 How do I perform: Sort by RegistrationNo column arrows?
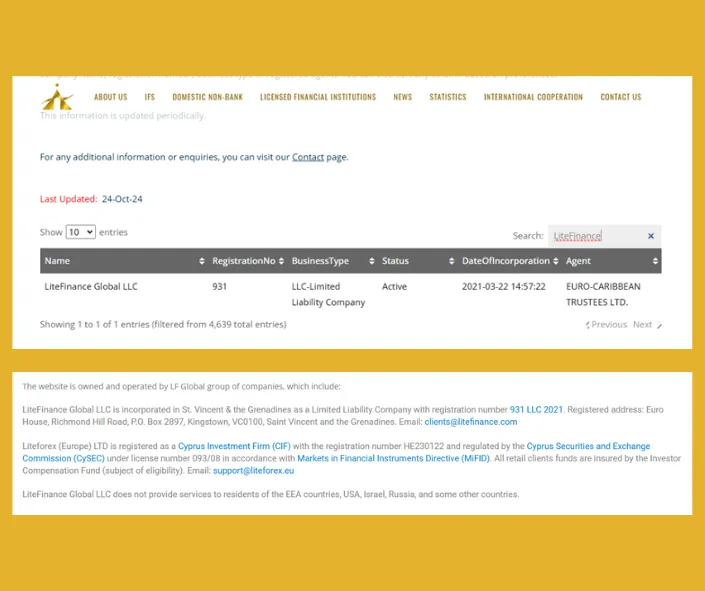281,261
